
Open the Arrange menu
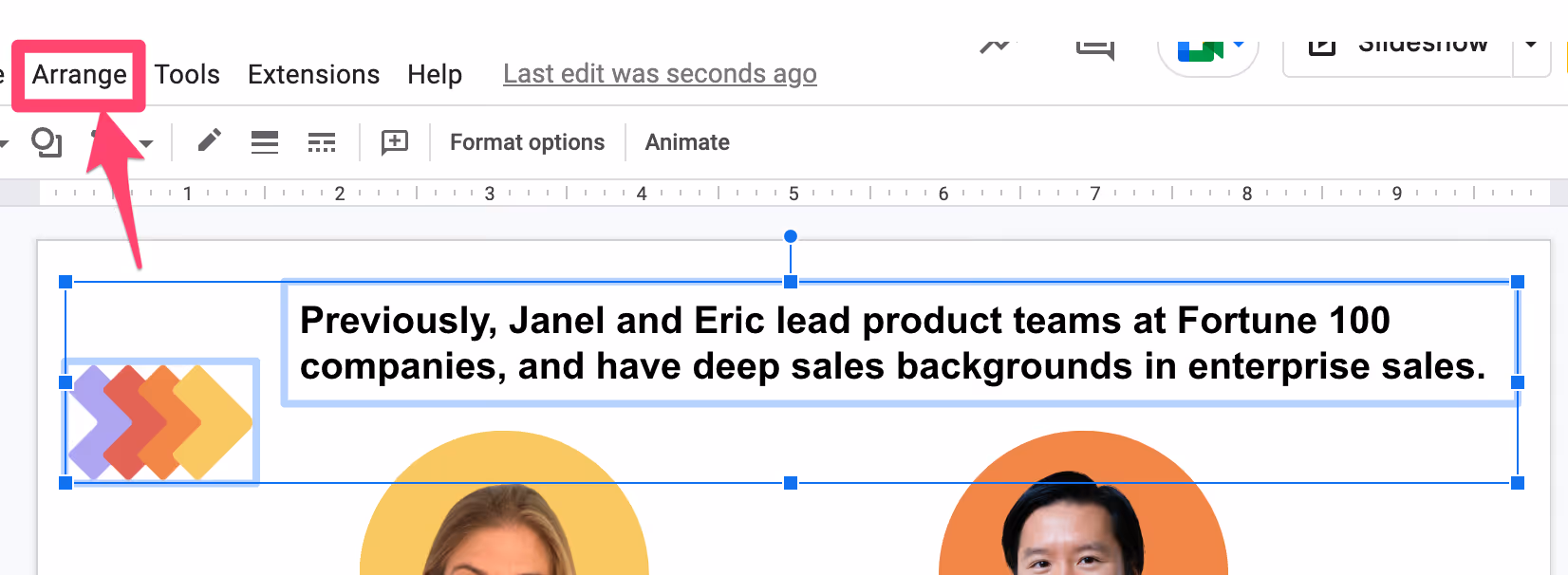tap(80, 74)
